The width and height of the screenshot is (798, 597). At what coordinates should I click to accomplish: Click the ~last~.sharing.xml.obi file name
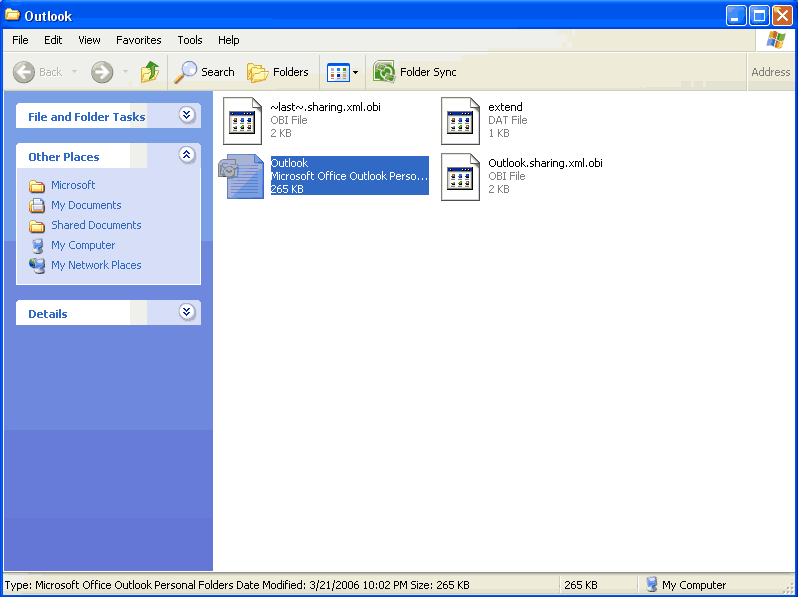[x=325, y=107]
